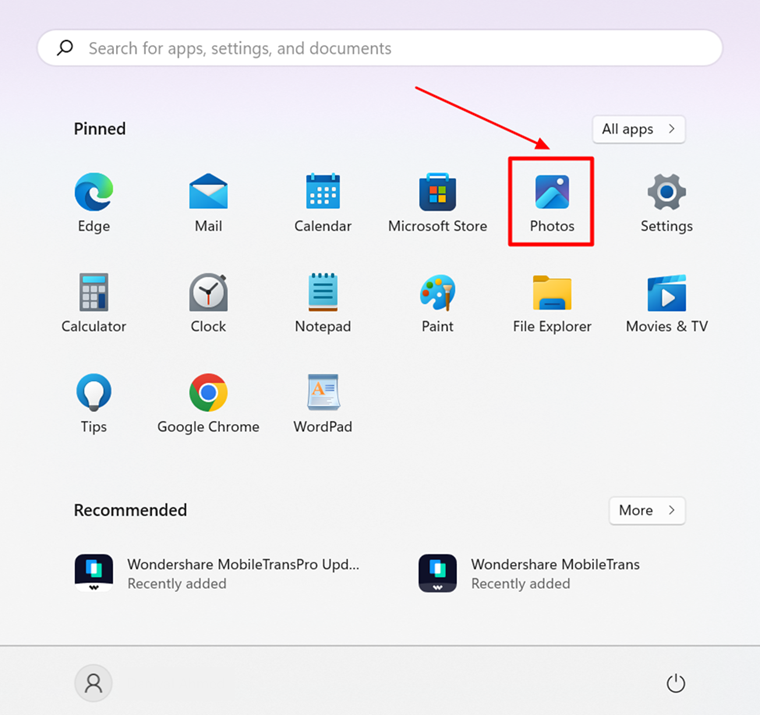
Task: Click the search magnifier icon
Action: [x=65, y=48]
